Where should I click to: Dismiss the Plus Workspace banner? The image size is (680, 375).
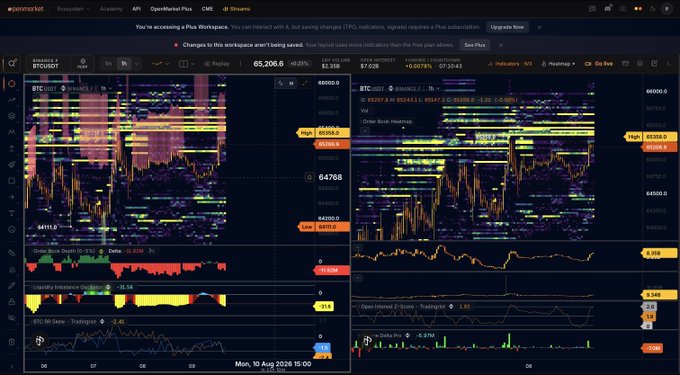(x=539, y=27)
